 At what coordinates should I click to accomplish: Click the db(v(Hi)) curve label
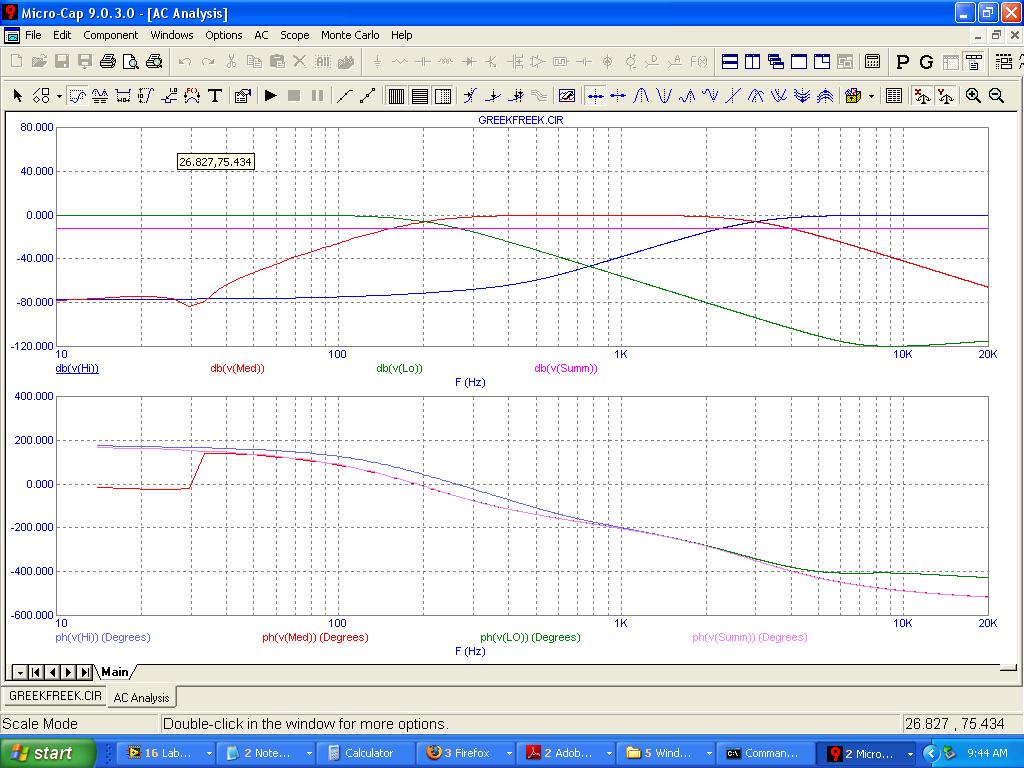click(x=77, y=368)
